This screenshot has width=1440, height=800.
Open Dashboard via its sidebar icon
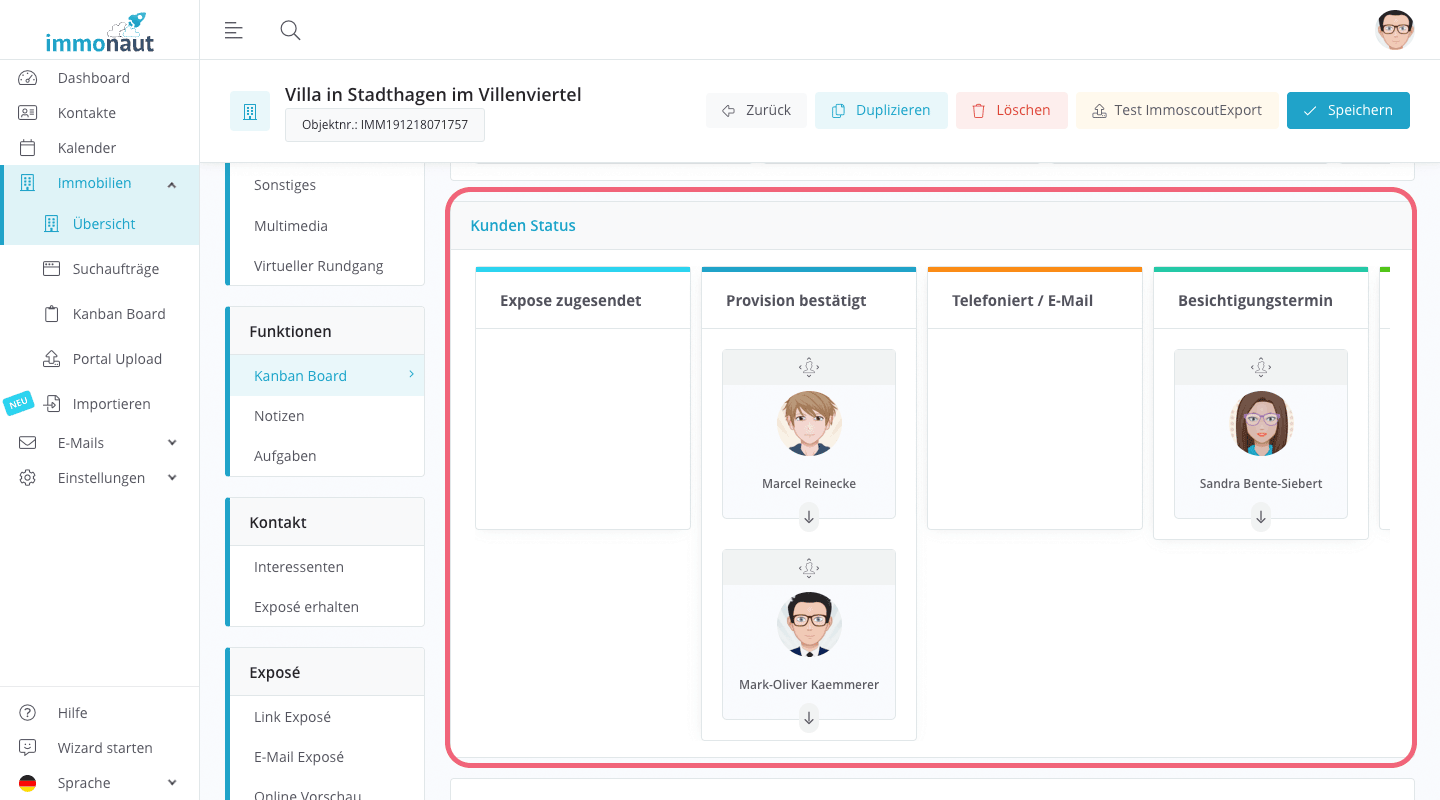click(x=26, y=77)
